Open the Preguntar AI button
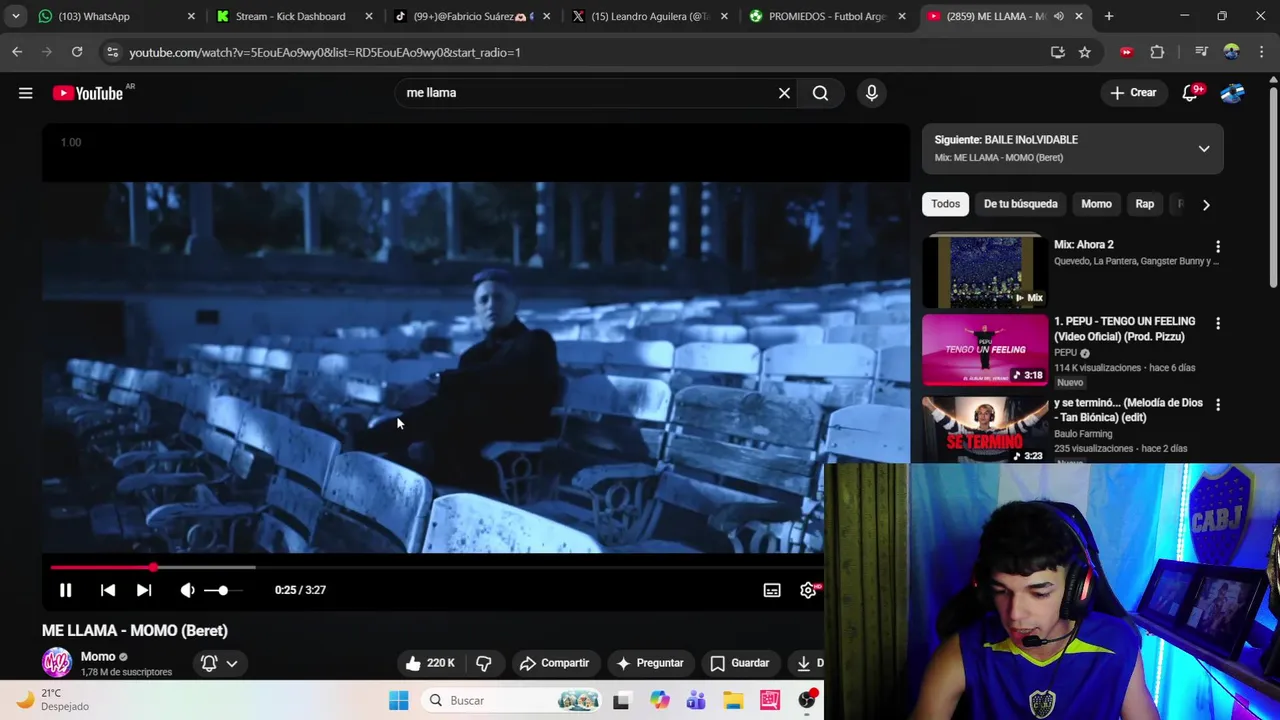The width and height of the screenshot is (1280, 720). pos(650,663)
